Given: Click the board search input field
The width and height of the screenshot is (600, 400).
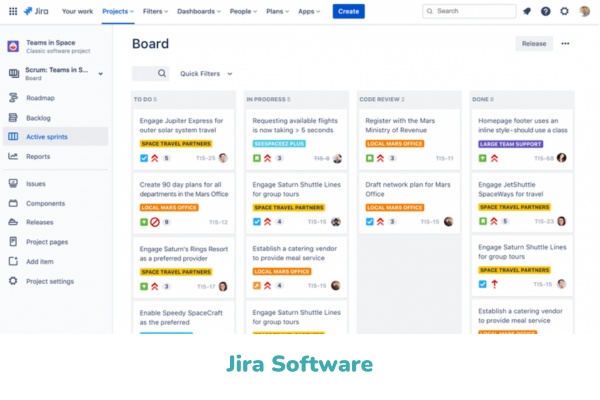Looking at the screenshot, I should 151,73.
